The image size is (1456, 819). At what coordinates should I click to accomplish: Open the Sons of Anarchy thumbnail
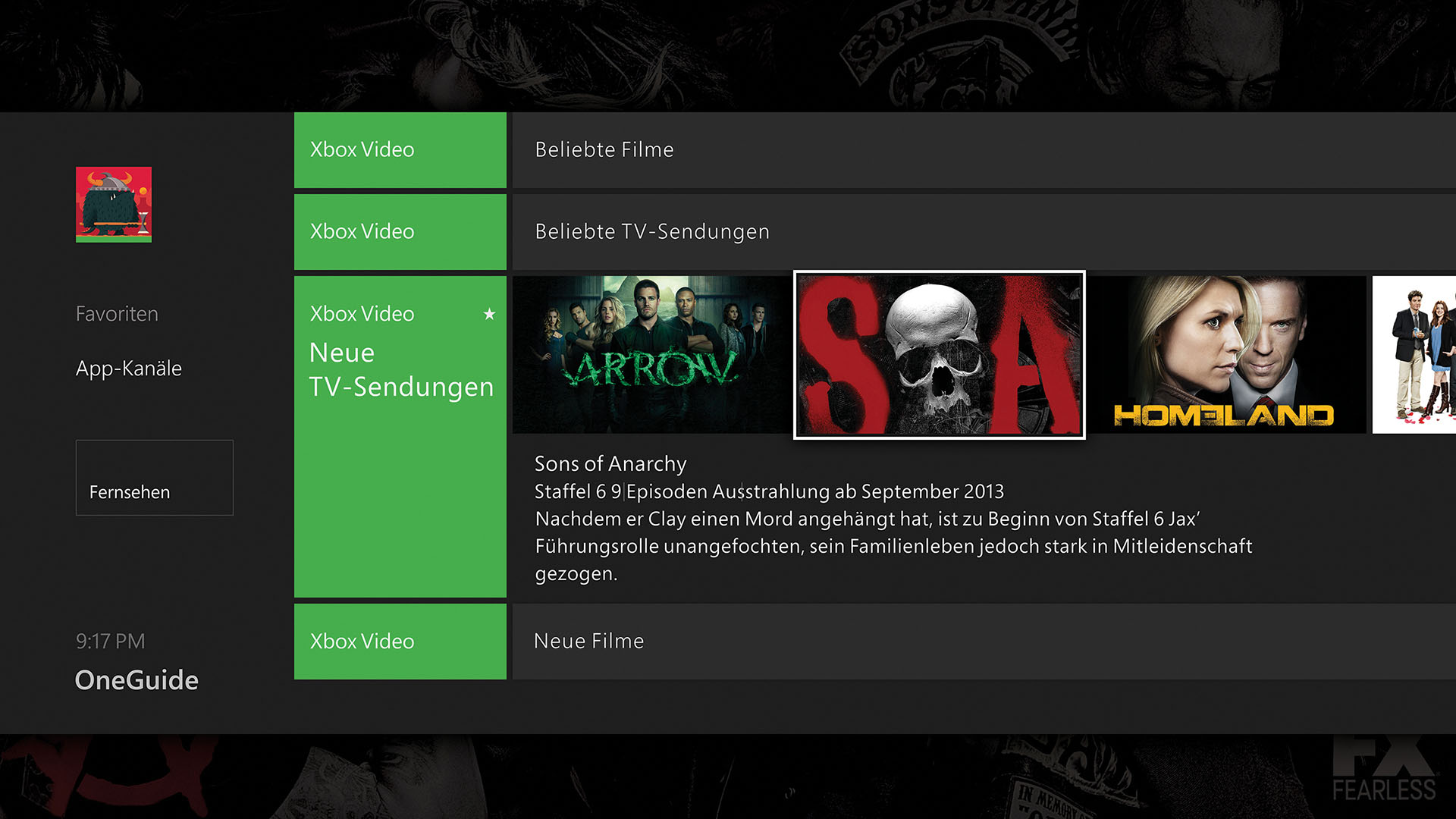point(940,355)
